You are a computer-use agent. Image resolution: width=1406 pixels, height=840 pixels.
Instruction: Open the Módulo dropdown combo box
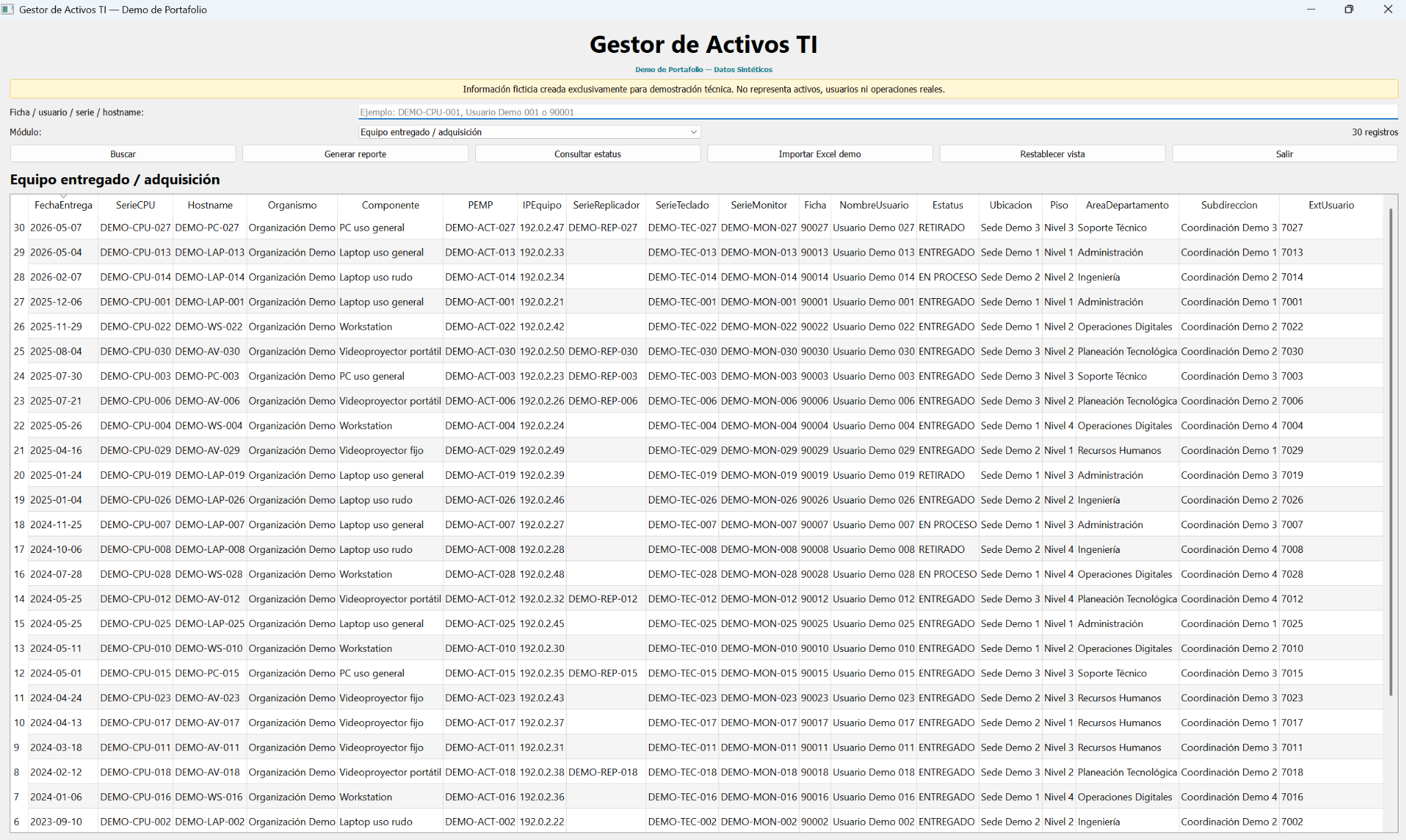click(x=529, y=132)
